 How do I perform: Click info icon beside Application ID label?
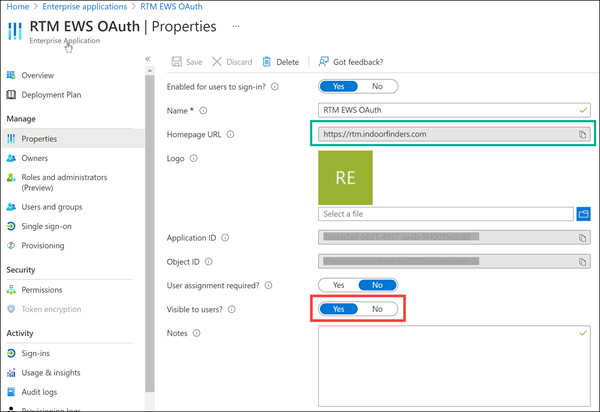(225, 238)
